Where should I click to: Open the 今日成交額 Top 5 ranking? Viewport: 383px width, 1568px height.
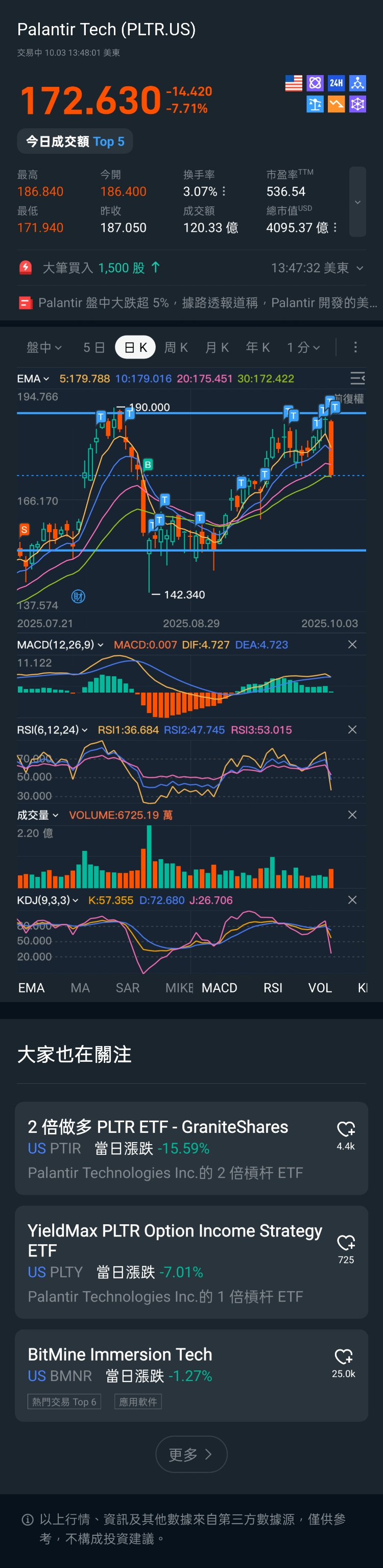pyautogui.click(x=75, y=142)
